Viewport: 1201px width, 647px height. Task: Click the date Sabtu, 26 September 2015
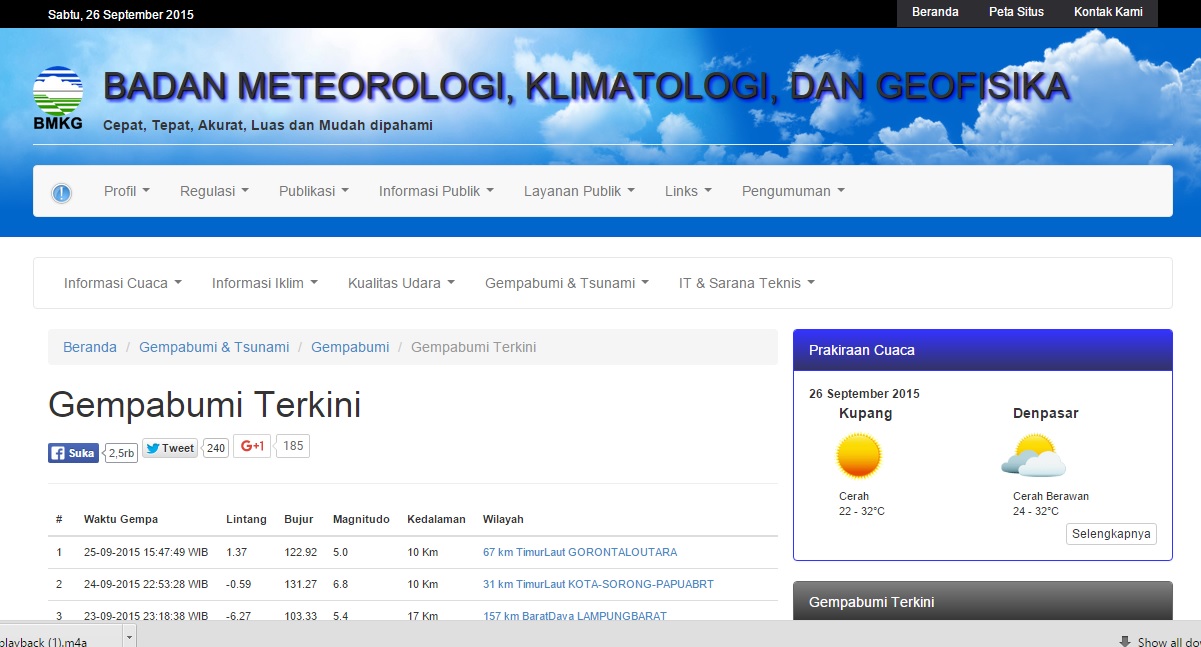click(121, 14)
